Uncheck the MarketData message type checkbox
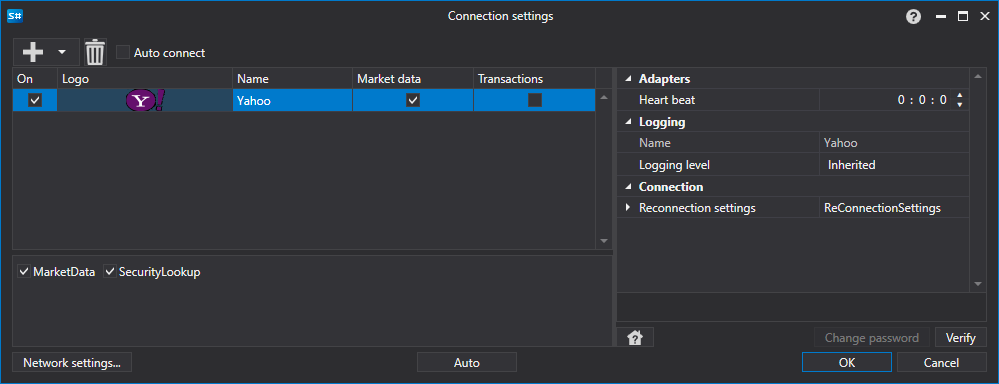 [24, 272]
